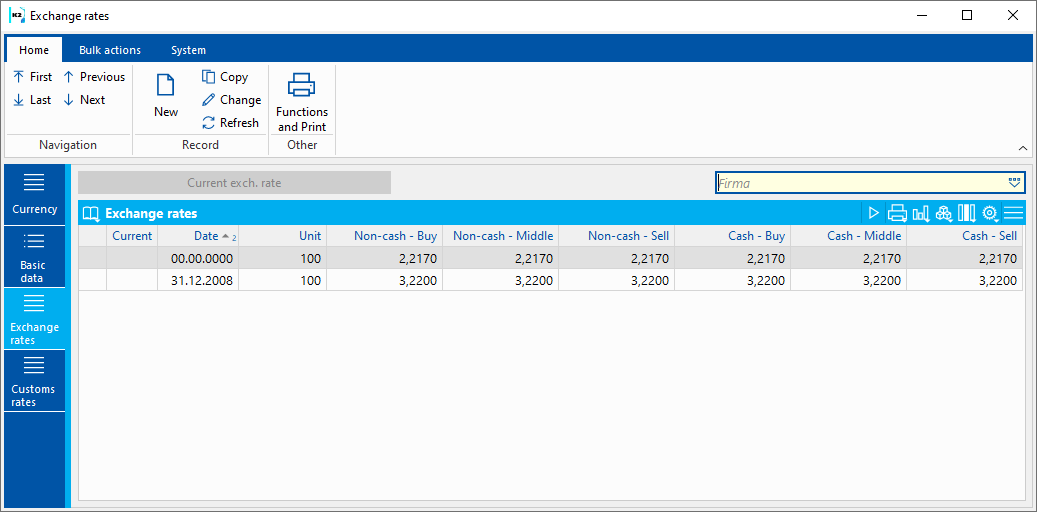Collapse the ribbon with the chevron

coord(1023,148)
